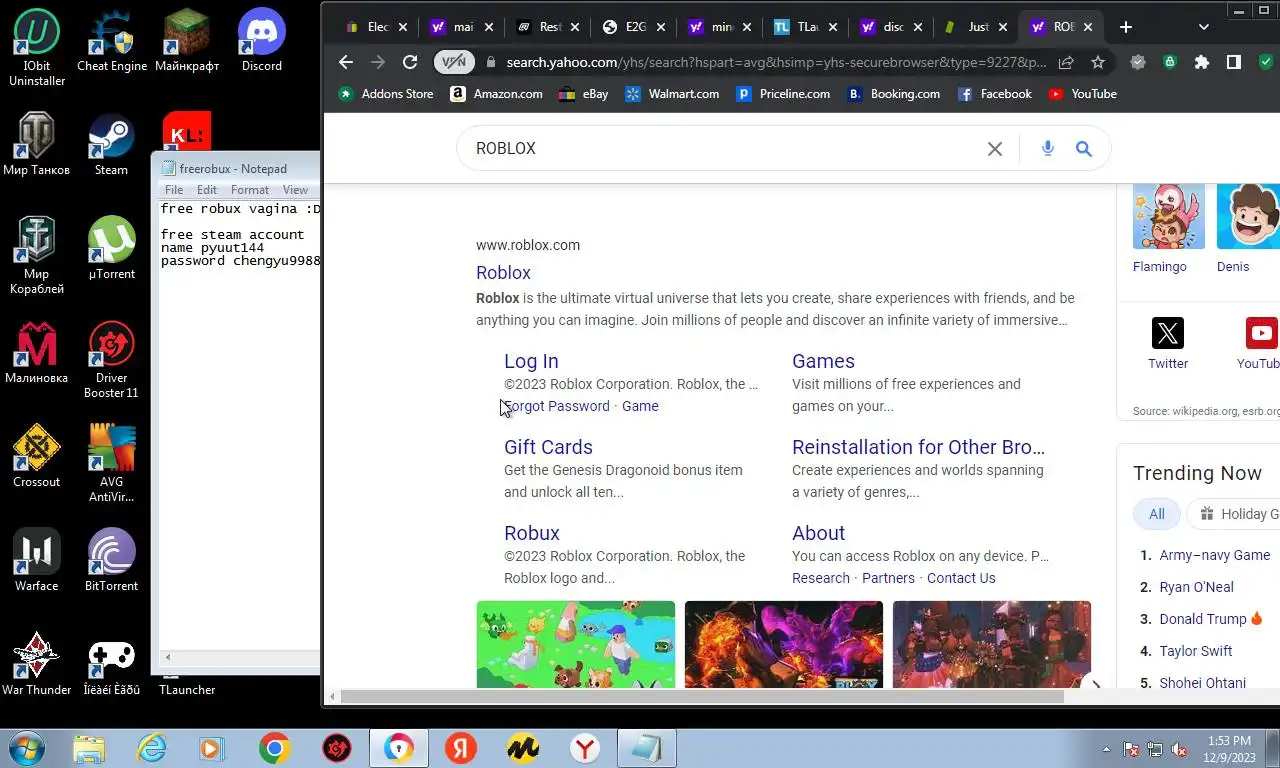Click the Twitter profile icon in sidebar
This screenshot has width=1280, height=768.
point(1167,333)
